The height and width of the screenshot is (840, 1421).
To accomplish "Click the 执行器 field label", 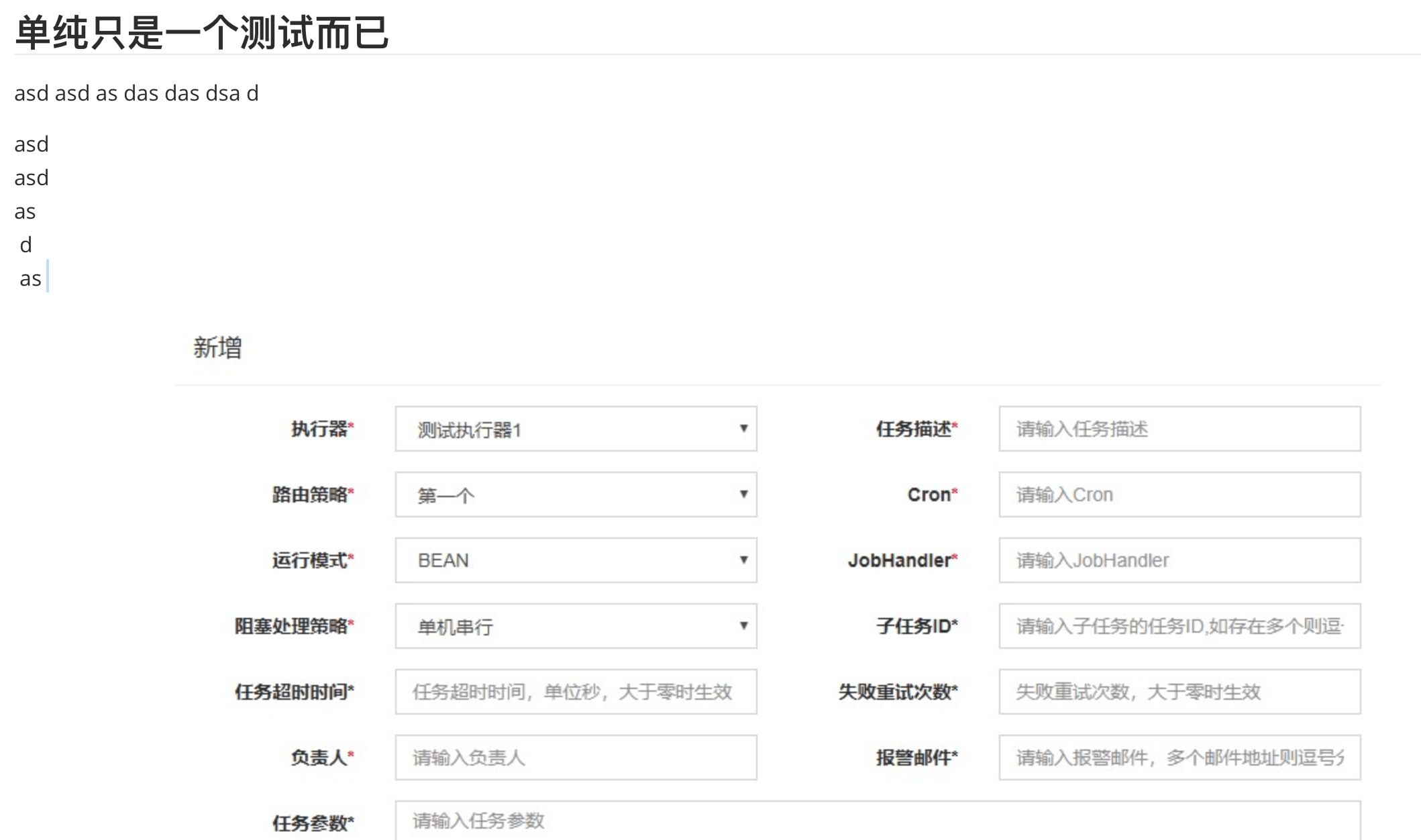I will tap(319, 429).
